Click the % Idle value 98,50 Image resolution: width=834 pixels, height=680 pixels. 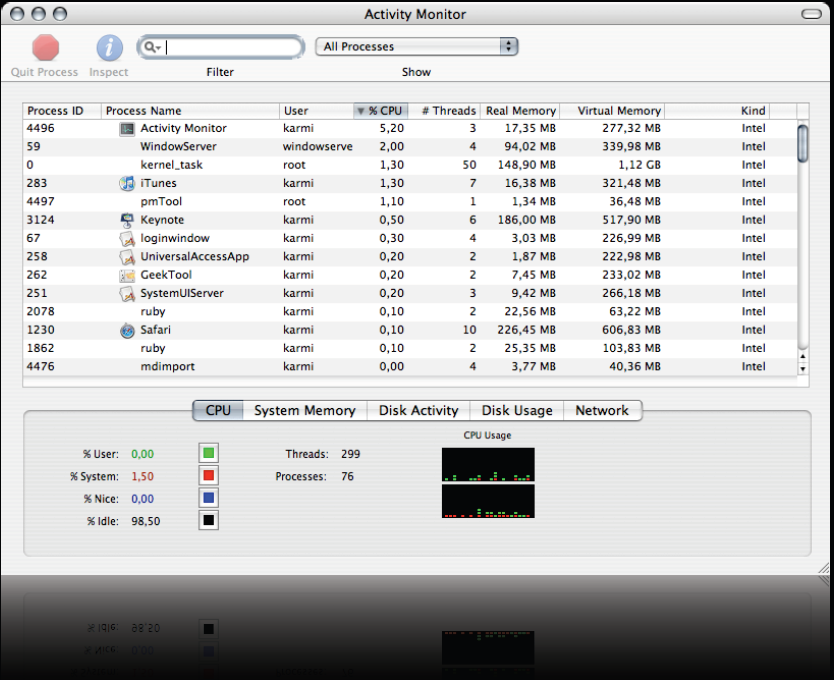[146, 521]
